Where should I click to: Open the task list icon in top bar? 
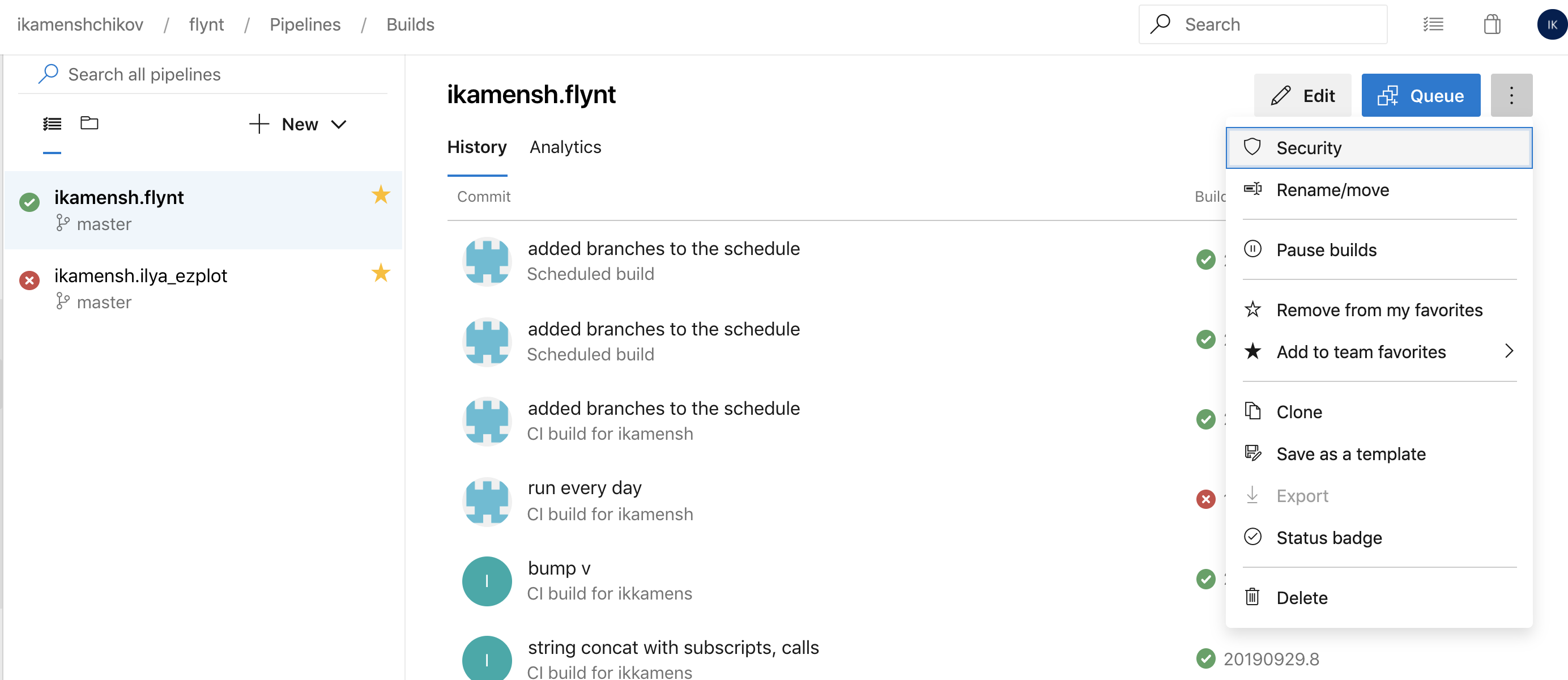(1434, 24)
